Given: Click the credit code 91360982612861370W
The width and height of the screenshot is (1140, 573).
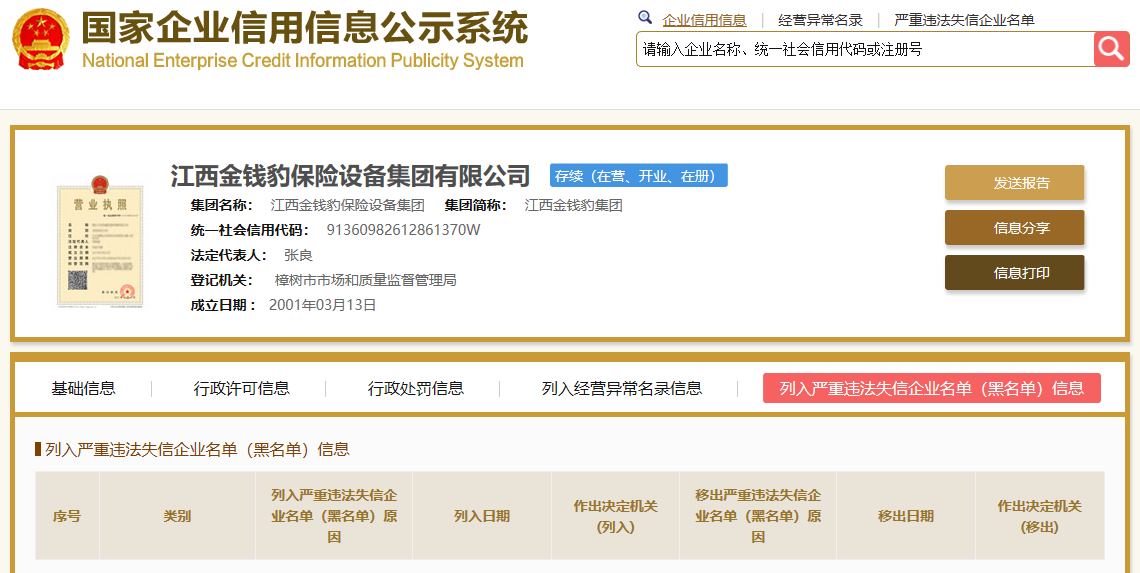Looking at the screenshot, I should [x=404, y=231].
